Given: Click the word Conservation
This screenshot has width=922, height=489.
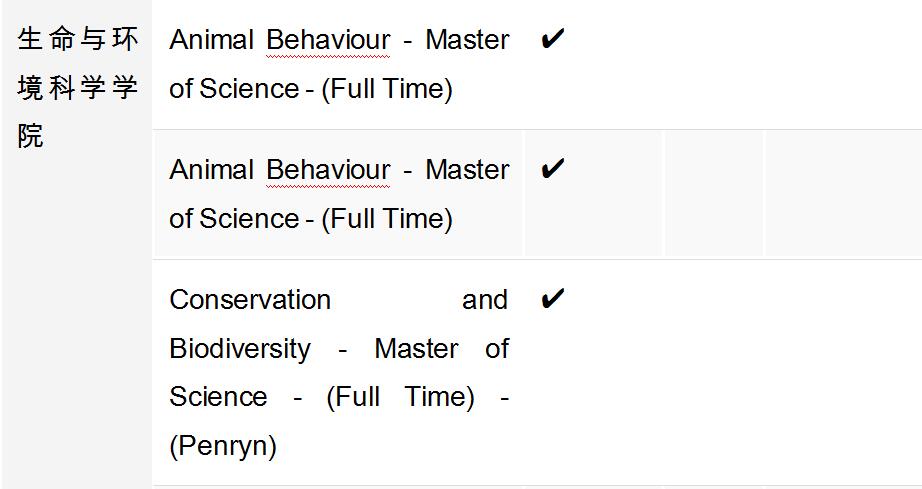Looking at the screenshot, I should pyautogui.click(x=250, y=300).
